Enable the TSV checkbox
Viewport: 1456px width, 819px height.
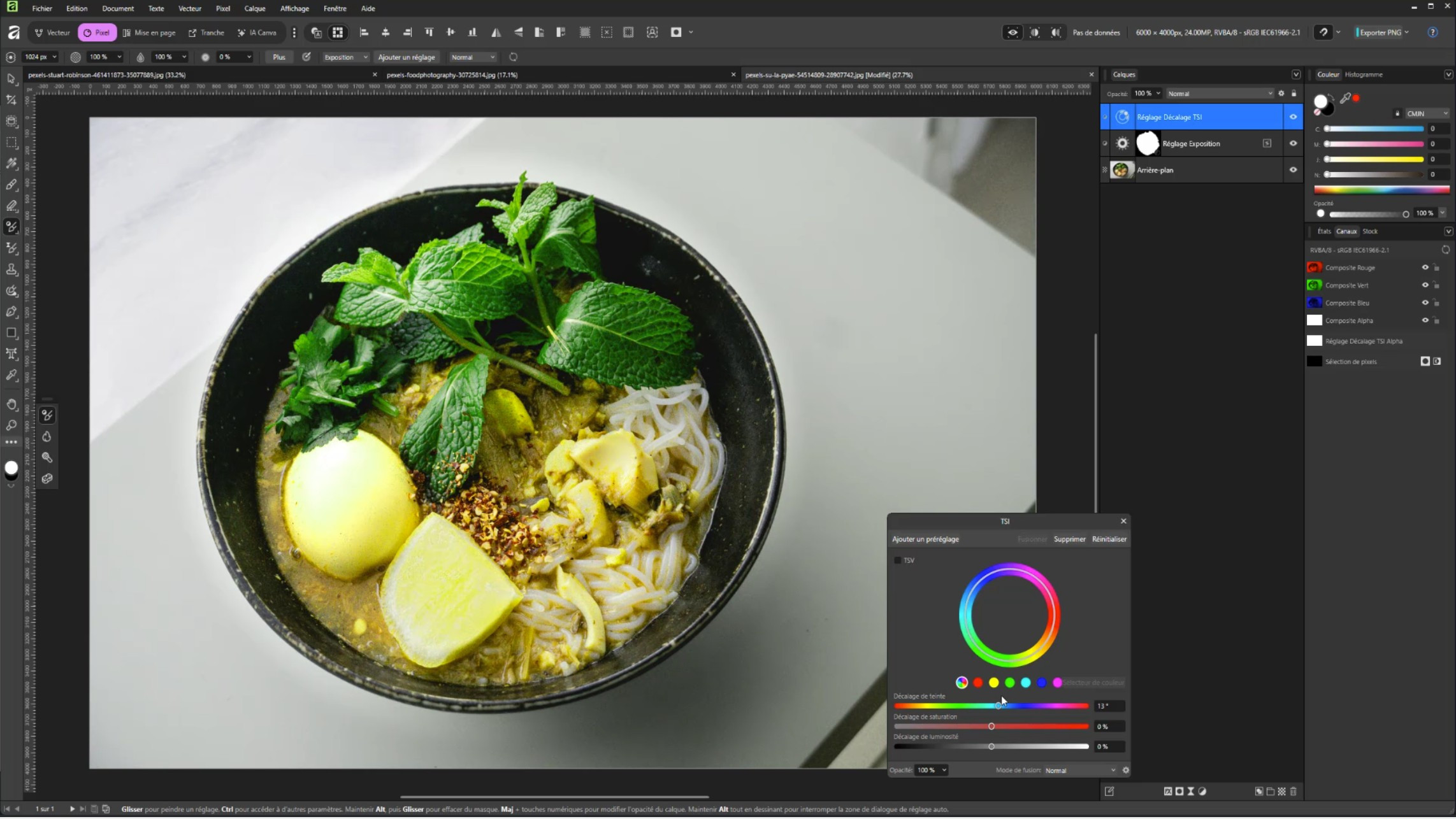click(x=898, y=561)
